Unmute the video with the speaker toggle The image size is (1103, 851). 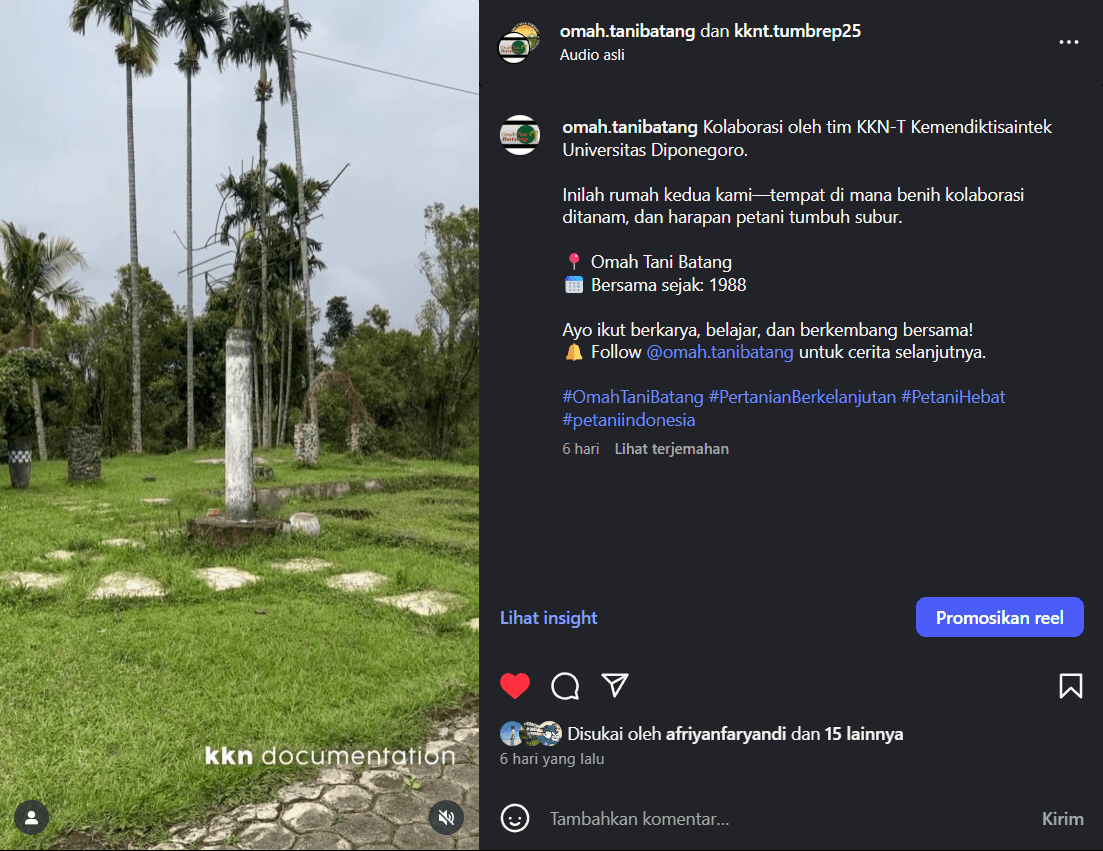click(446, 817)
